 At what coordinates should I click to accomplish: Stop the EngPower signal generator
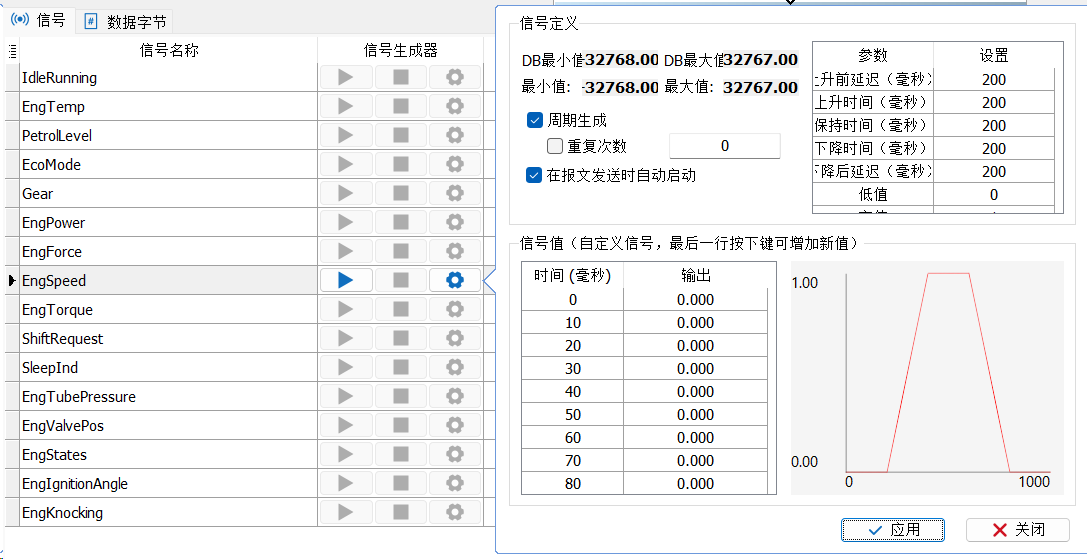coord(400,223)
